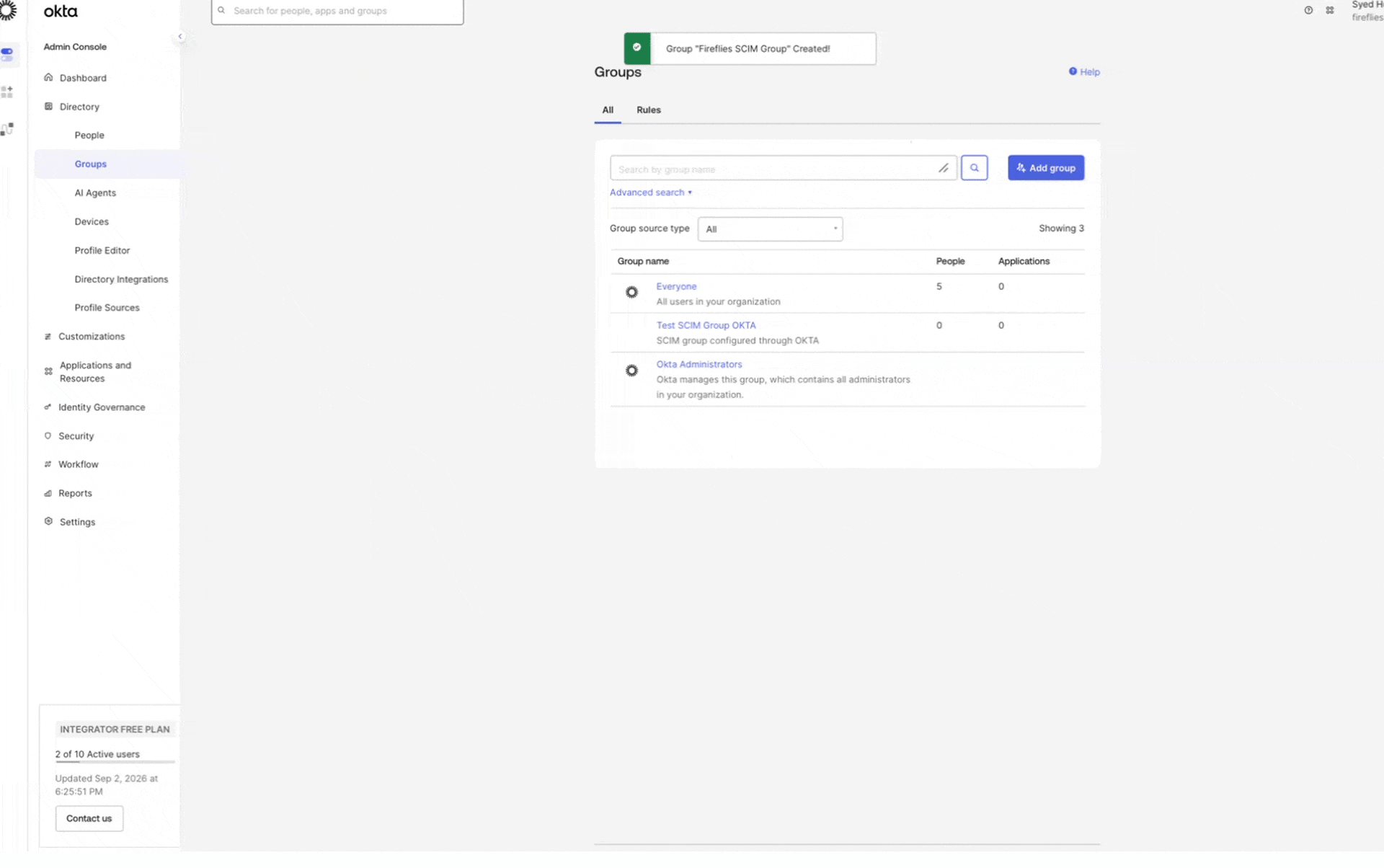The height and width of the screenshot is (868, 1384).
Task: Expand the Advanced search options
Action: (651, 192)
